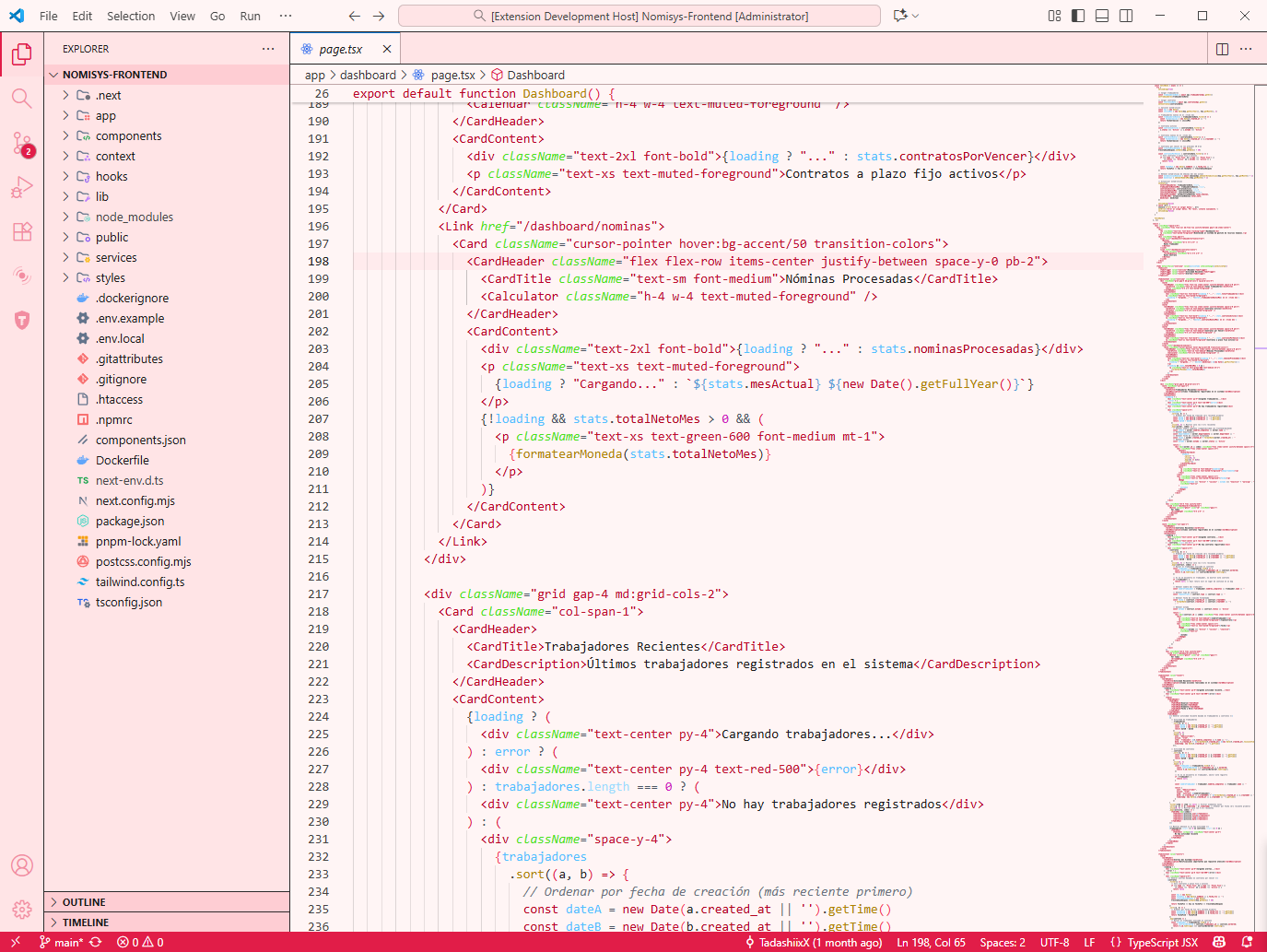The image size is (1267, 952).
Task: Open tailwind.config.ts file
Action: pyautogui.click(x=166, y=582)
